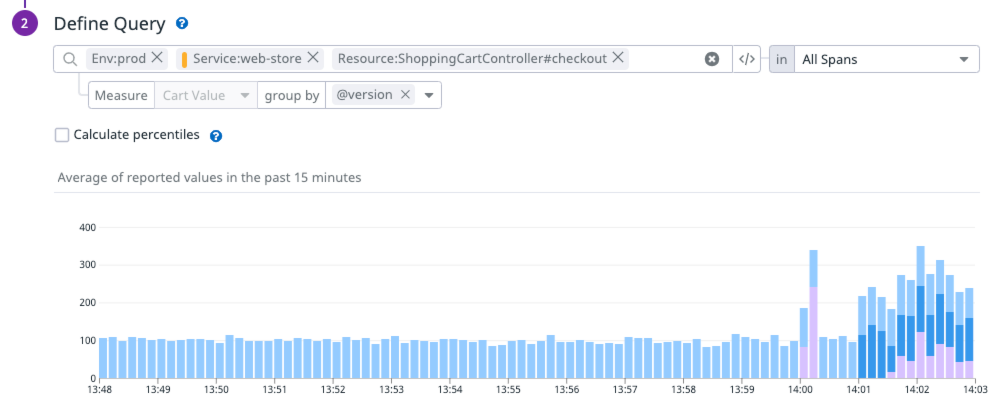Click the 14:03 time axis label
The height and width of the screenshot is (413, 990).
[x=975, y=390]
